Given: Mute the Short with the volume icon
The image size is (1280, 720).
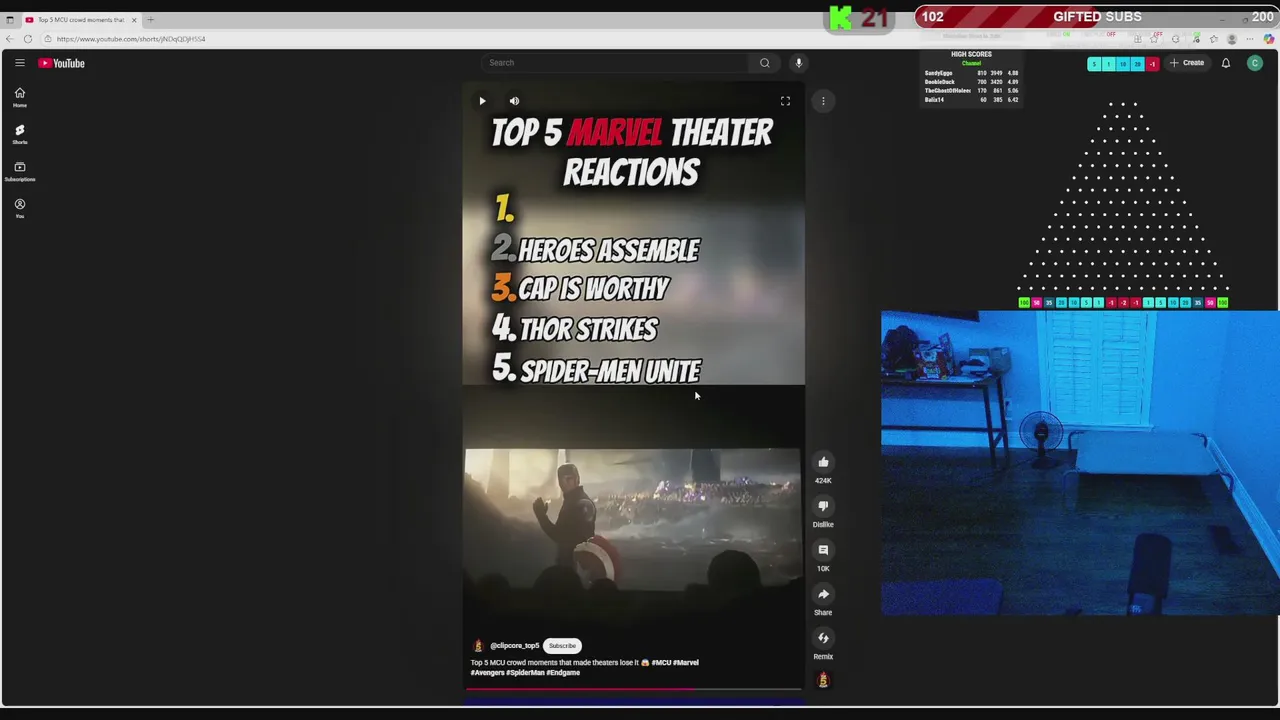Looking at the screenshot, I should click(x=514, y=101).
